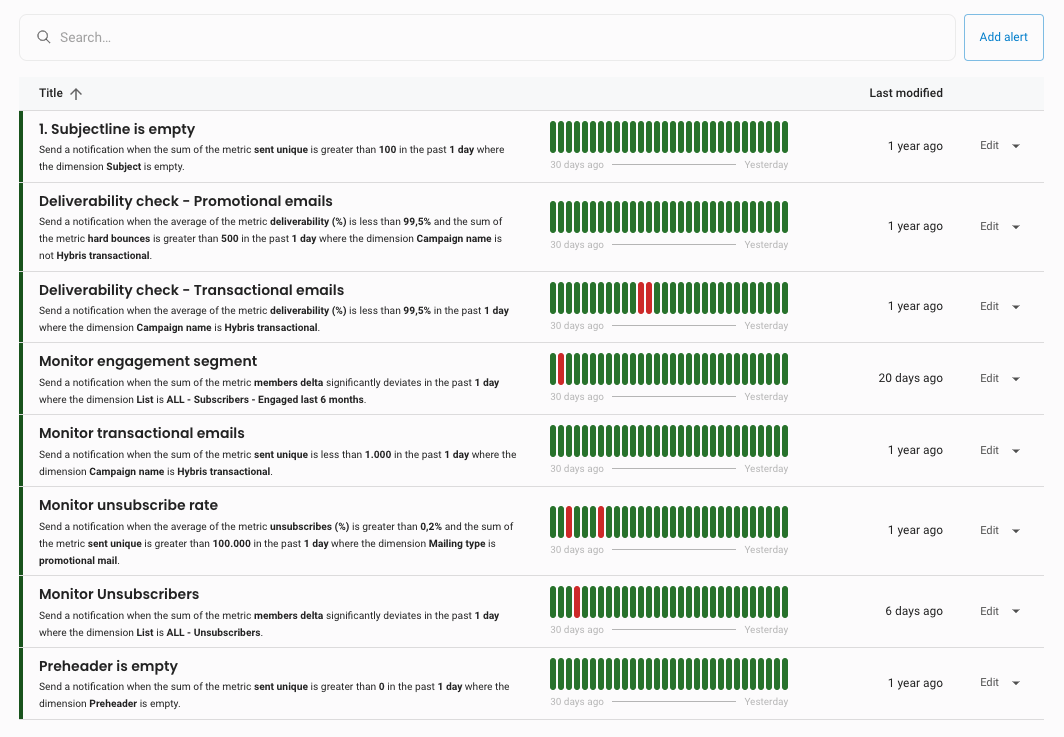Open dropdown arrow for Subjectline is empty
The width and height of the screenshot is (1064, 737).
point(1016,146)
